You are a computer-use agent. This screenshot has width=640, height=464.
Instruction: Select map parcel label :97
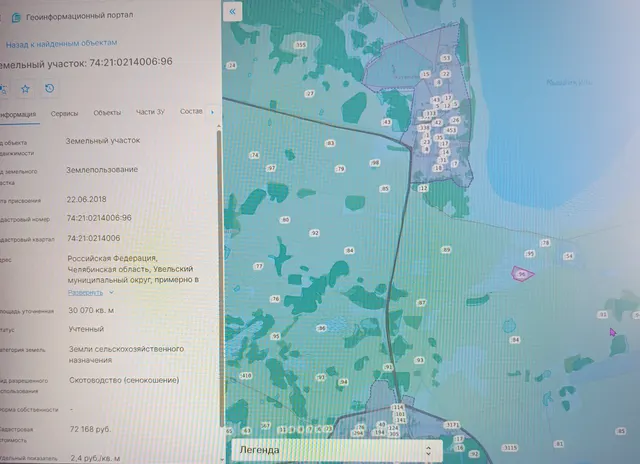(271, 168)
